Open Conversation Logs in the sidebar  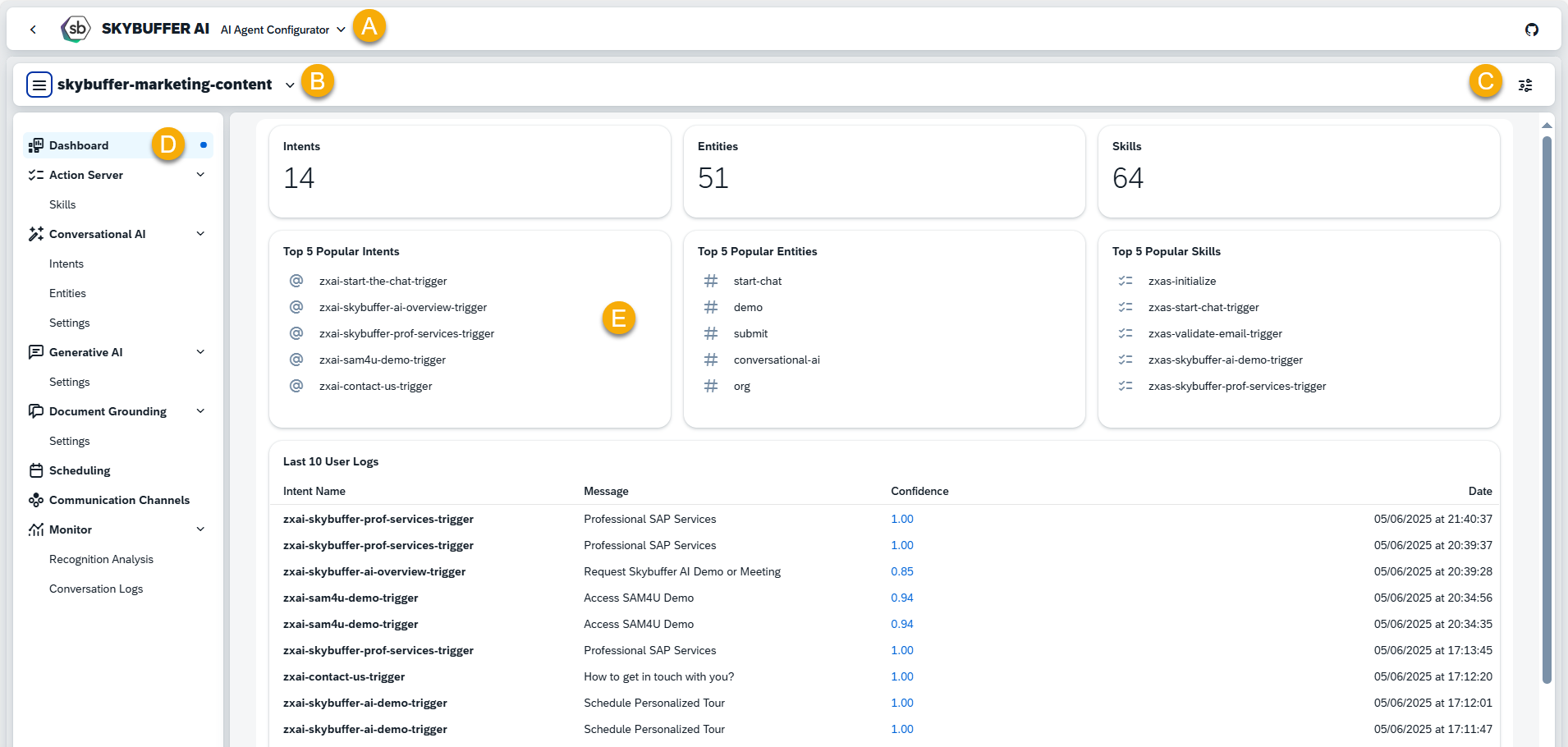(96, 589)
